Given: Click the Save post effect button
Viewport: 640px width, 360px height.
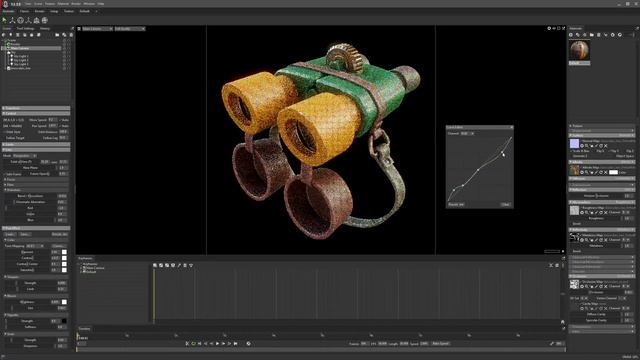Looking at the screenshot, I should coord(24,234).
